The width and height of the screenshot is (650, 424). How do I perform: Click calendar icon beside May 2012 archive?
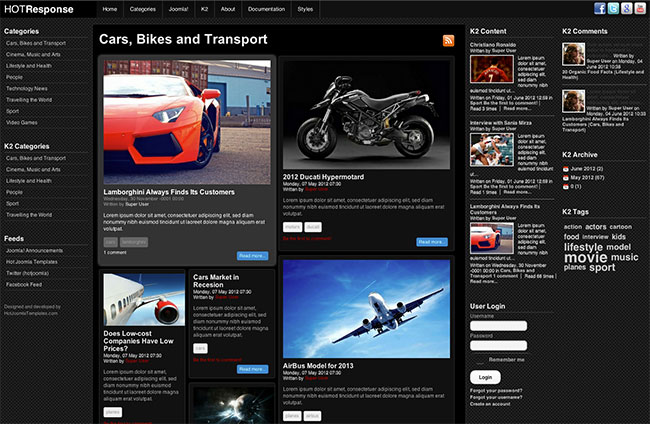[565, 178]
